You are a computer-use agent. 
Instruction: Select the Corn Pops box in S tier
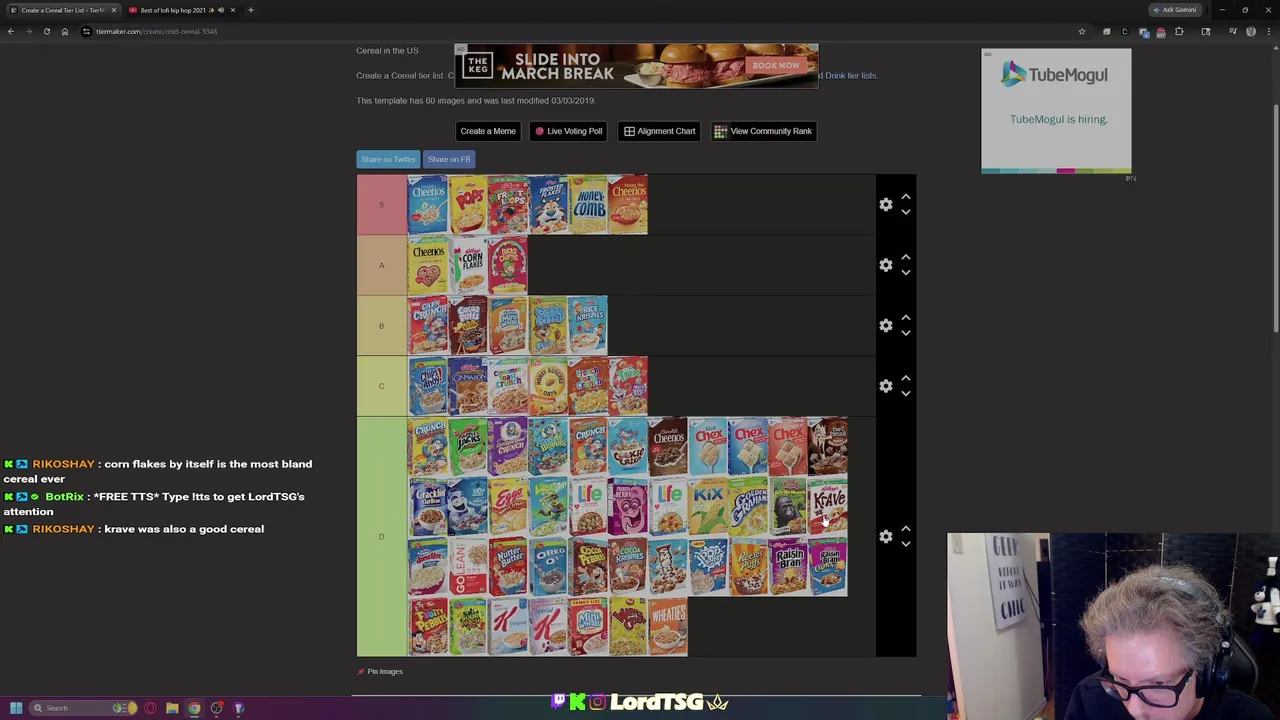click(467, 205)
